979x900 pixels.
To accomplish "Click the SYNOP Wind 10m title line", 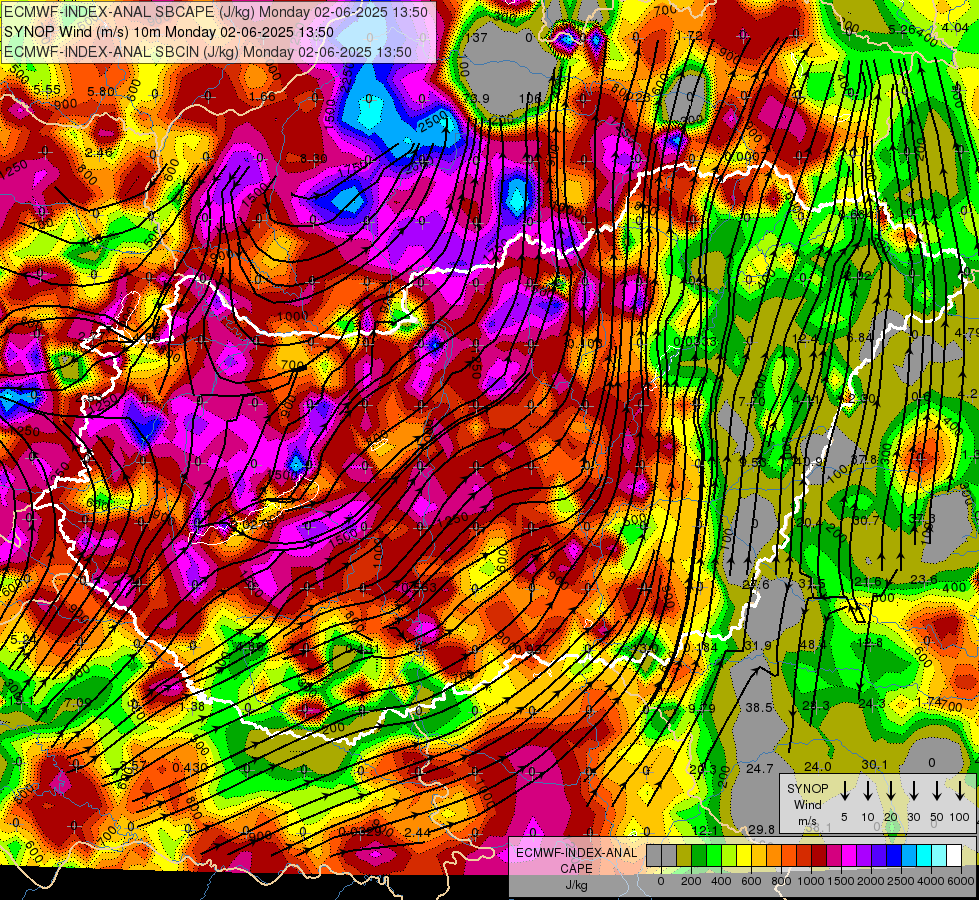I will pyautogui.click(x=169, y=32).
